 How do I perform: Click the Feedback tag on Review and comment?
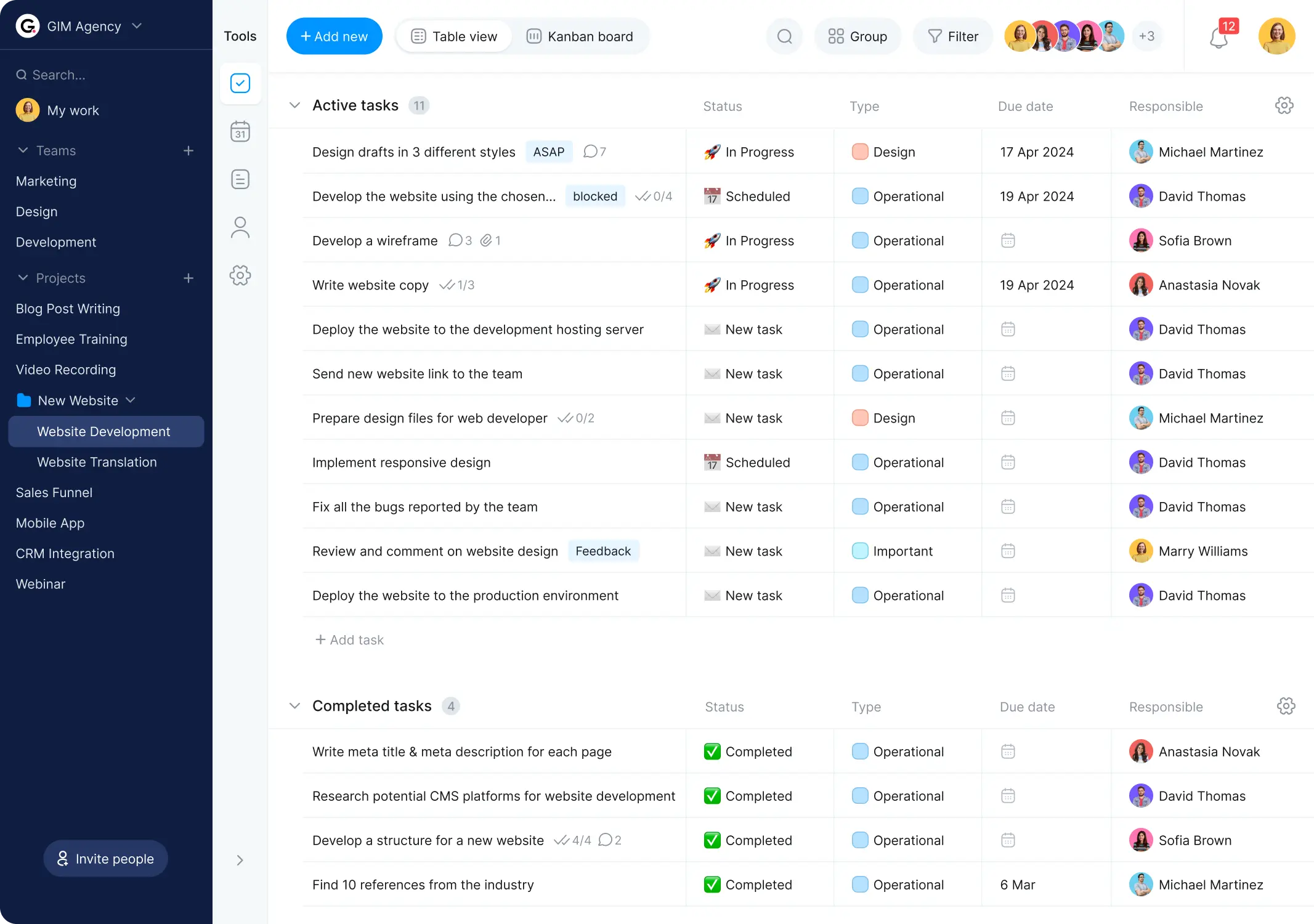(603, 551)
